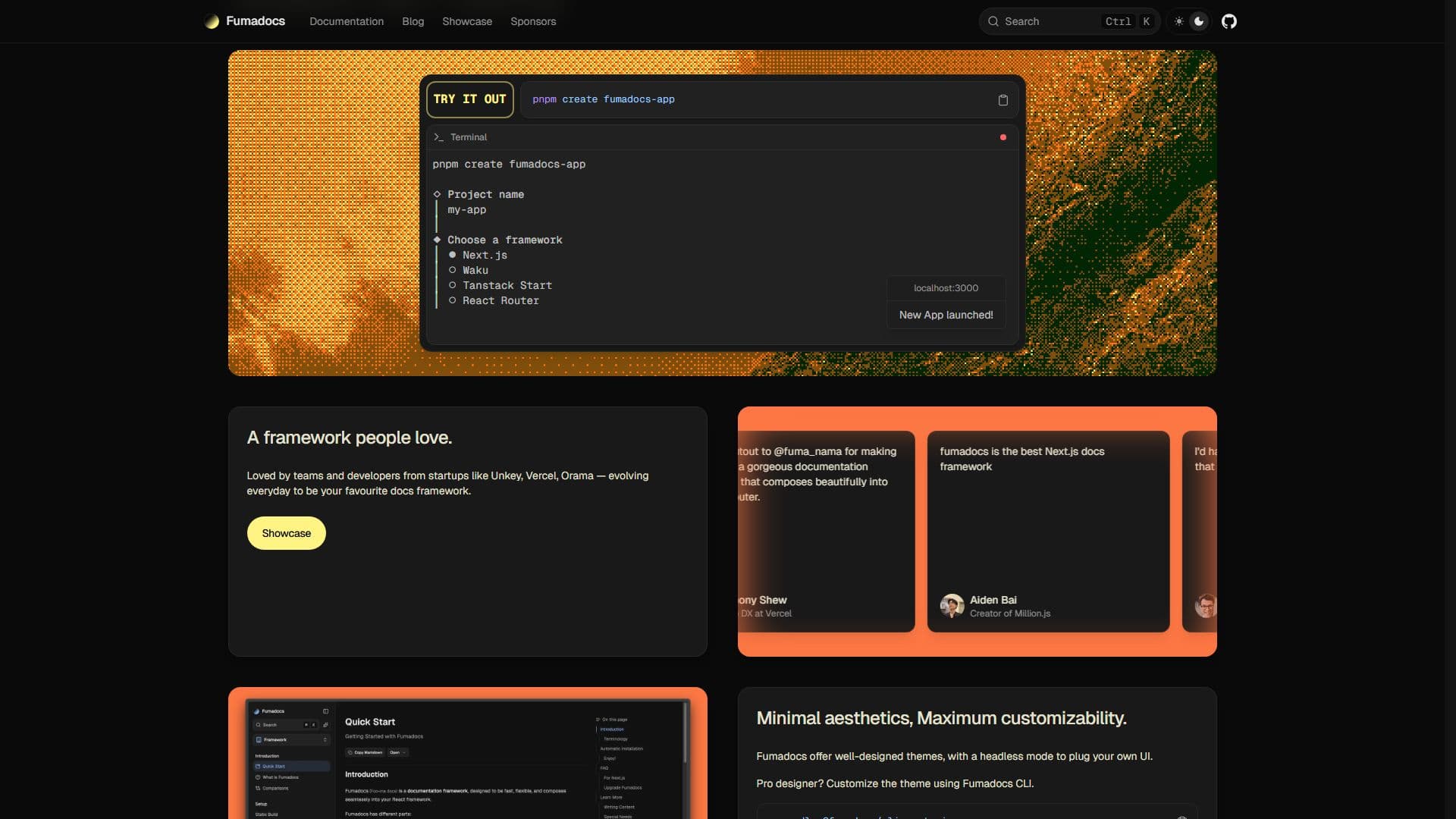Click the 'pnpm create fumadocs-app' command box
This screenshot has height=819, width=1456.
point(769,99)
